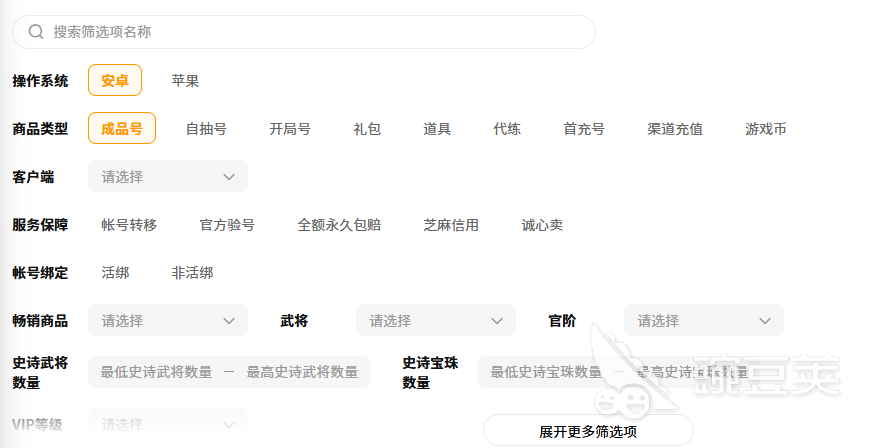The width and height of the screenshot is (878, 448).
Task: Click 展开更多筛选项 button
Action: tap(588, 432)
